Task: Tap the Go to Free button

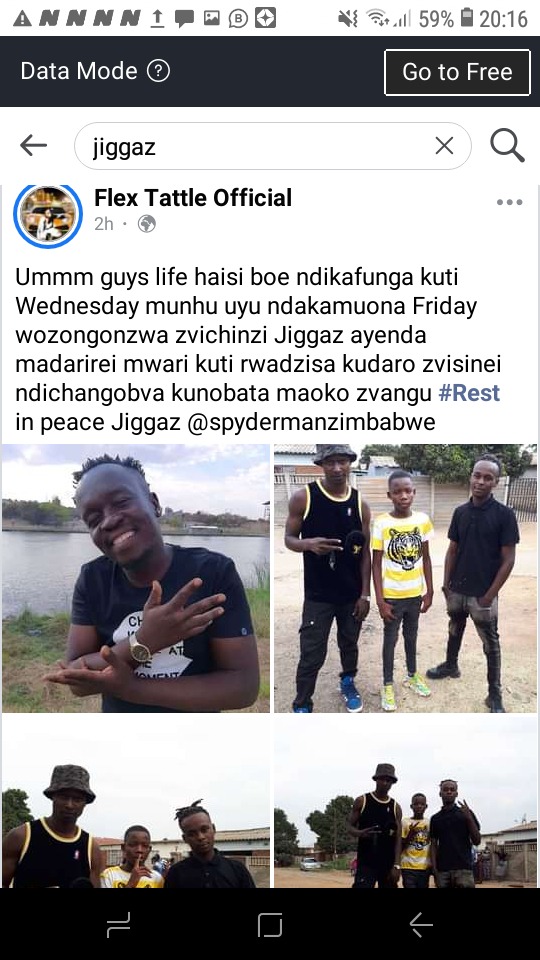Action: (x=457, y=72)
